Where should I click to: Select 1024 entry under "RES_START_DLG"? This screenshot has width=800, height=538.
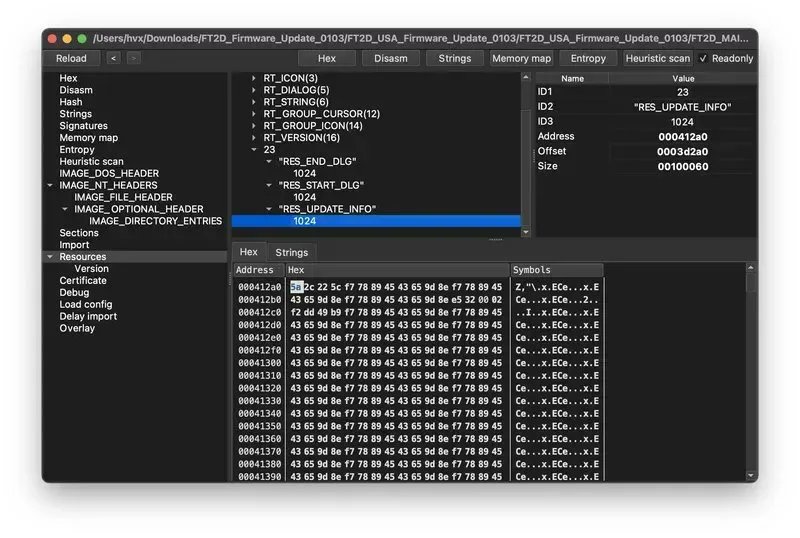point(305,197)
